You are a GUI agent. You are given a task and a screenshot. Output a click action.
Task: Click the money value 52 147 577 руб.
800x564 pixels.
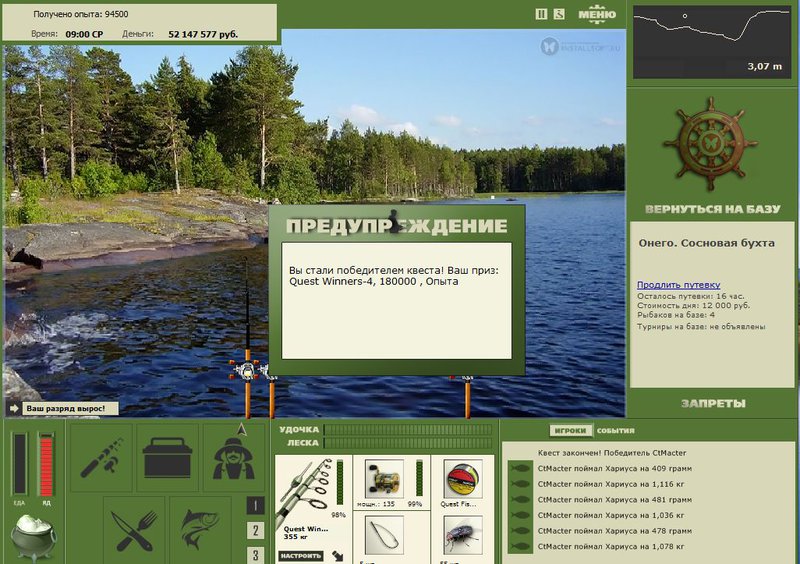[x=203, y=34]
